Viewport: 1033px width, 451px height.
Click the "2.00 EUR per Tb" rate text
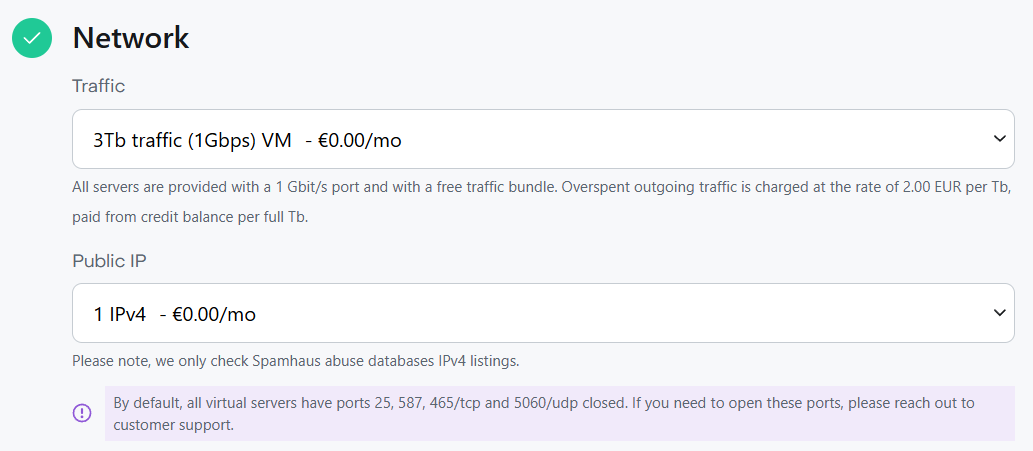[934, 187]
